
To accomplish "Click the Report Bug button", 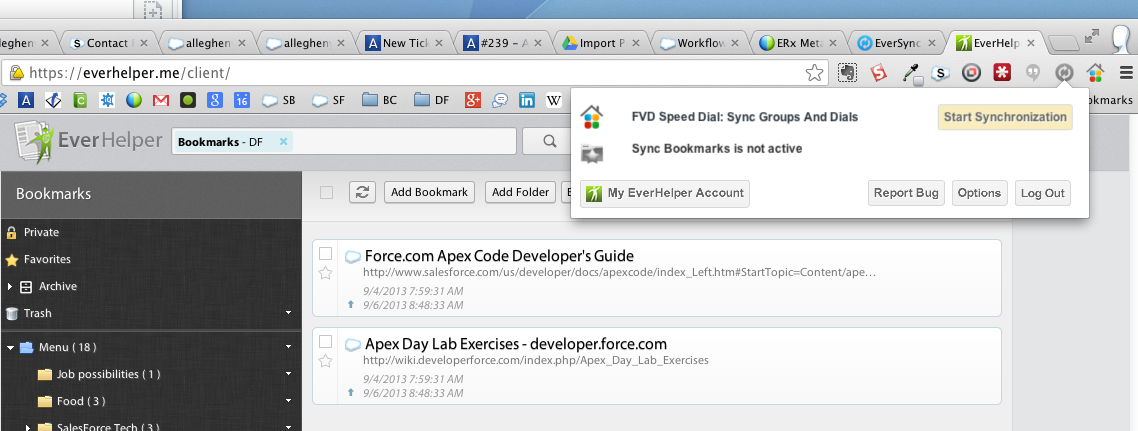I will tap(906, 193).
